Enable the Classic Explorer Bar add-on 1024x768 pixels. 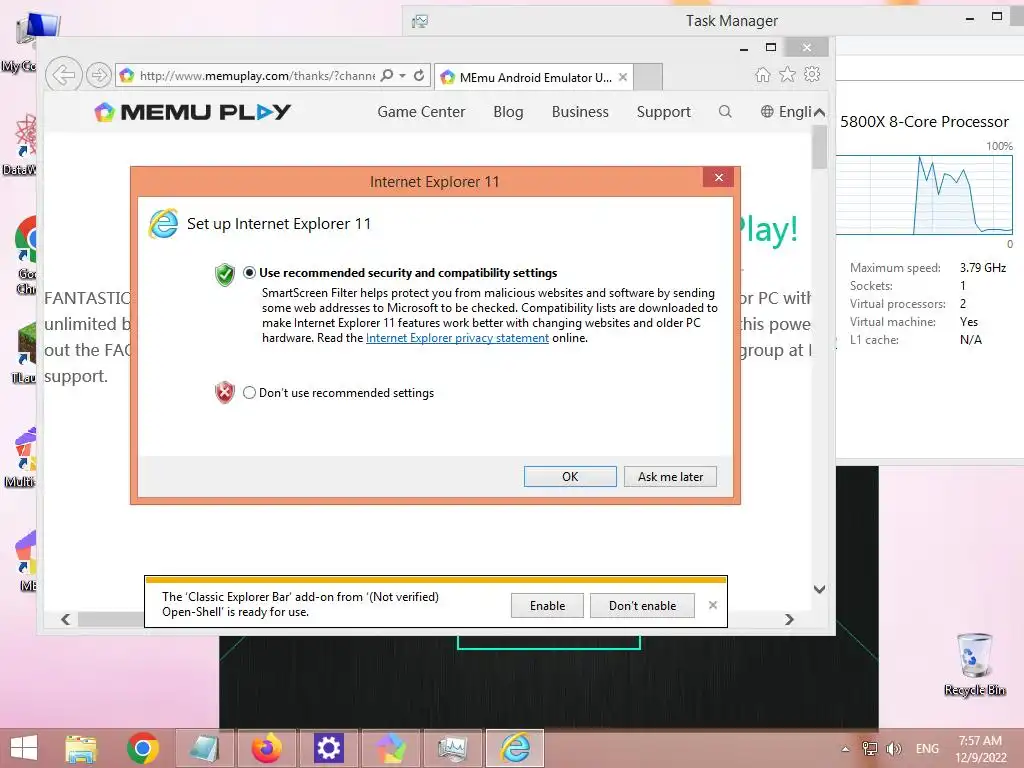[x=547, y=605]
